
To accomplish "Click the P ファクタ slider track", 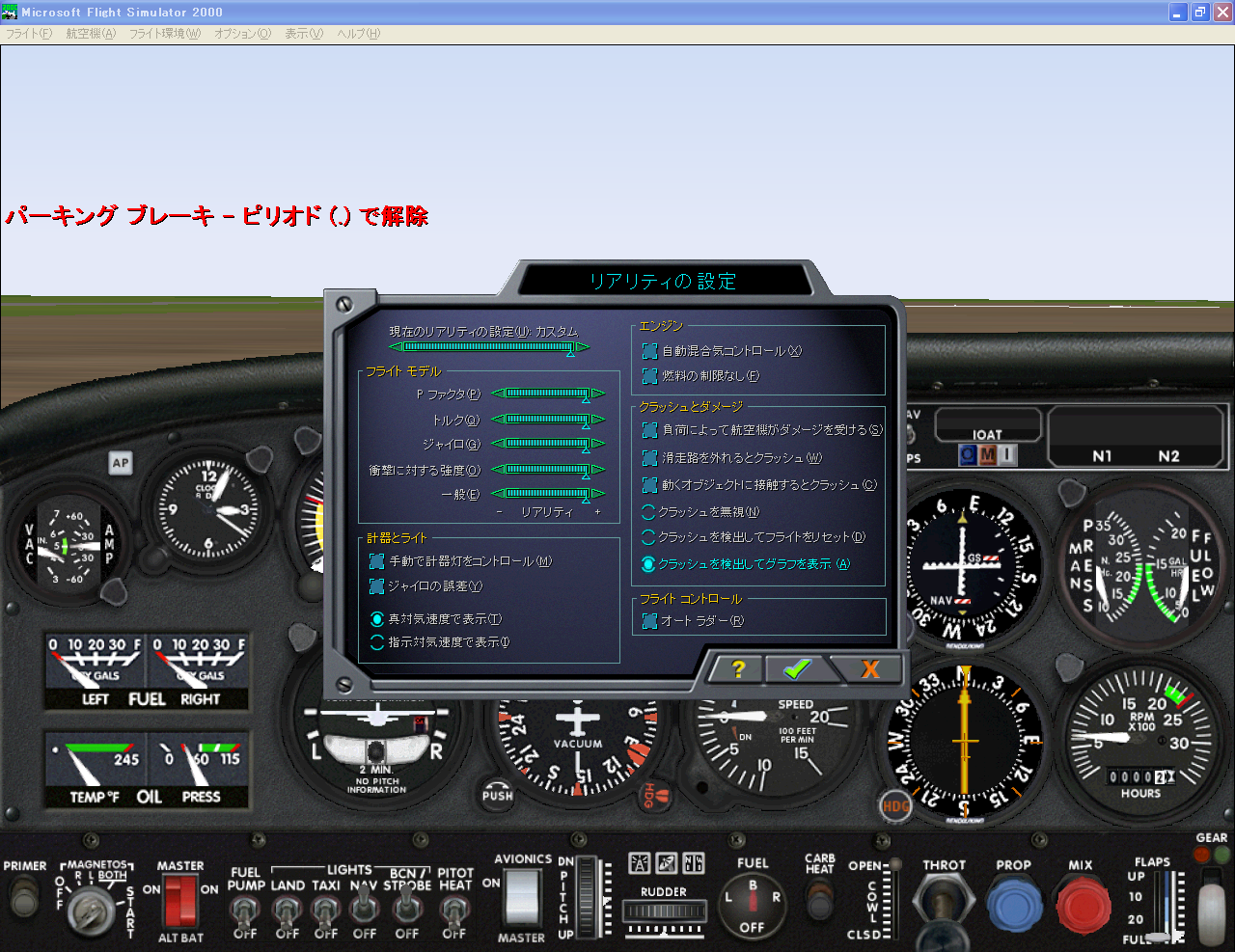I will (547, 394).
